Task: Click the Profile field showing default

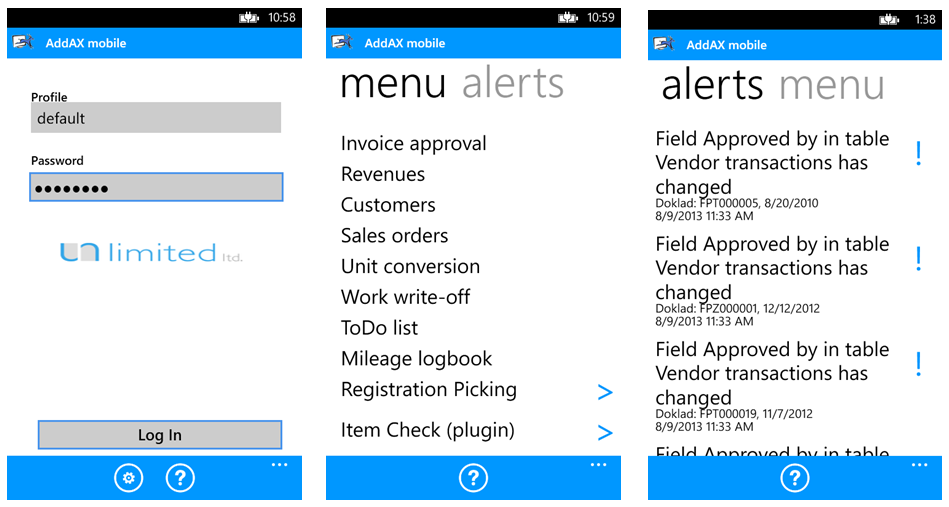Action: pyautogui.click(x=155, y=118)
